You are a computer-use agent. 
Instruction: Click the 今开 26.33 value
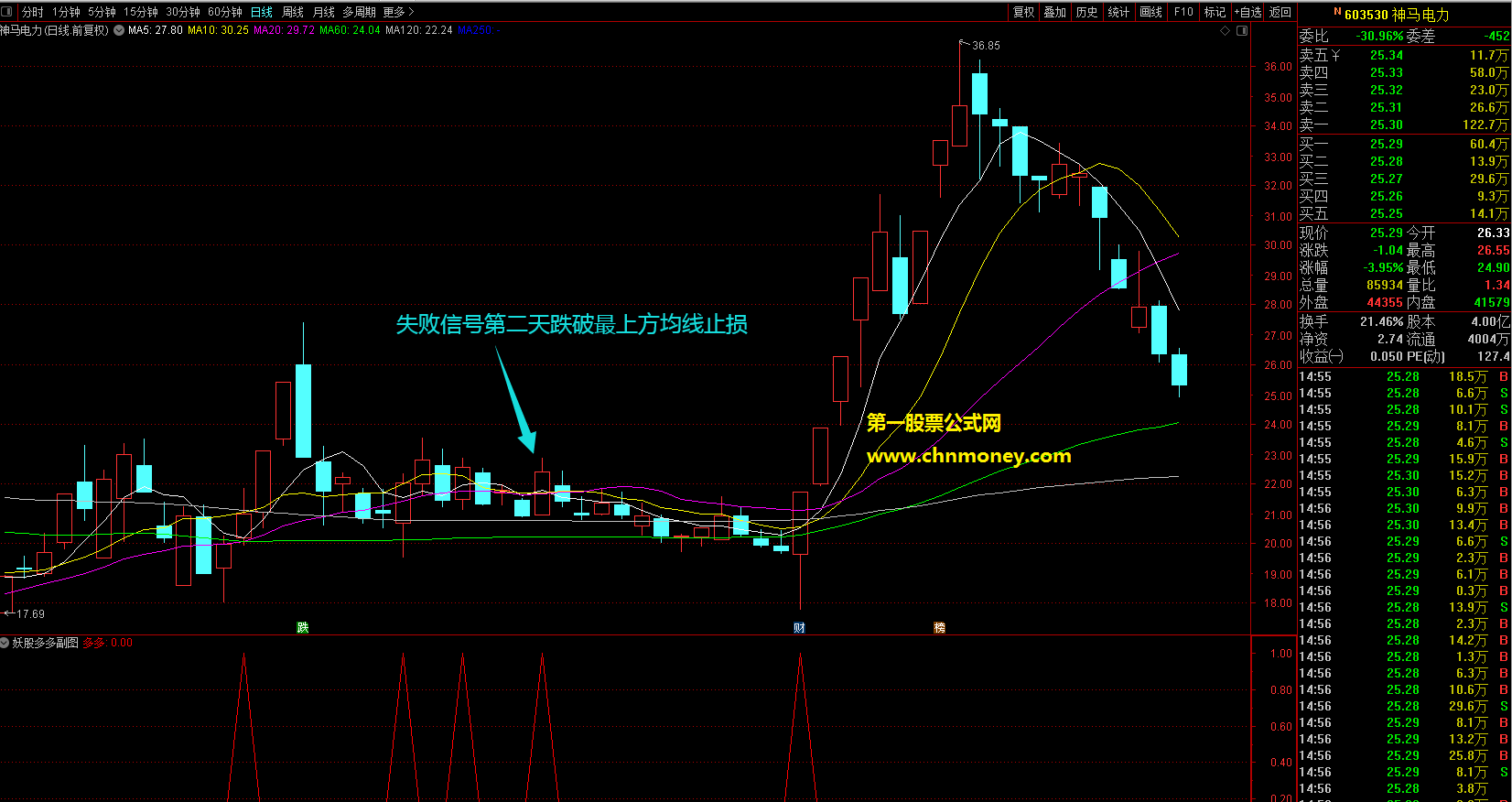(1493, 233)
